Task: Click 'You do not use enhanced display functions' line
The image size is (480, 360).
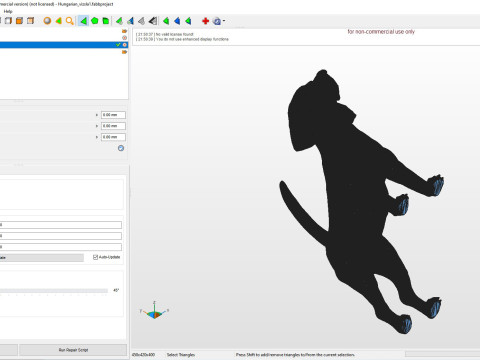Action: (182, 39)
